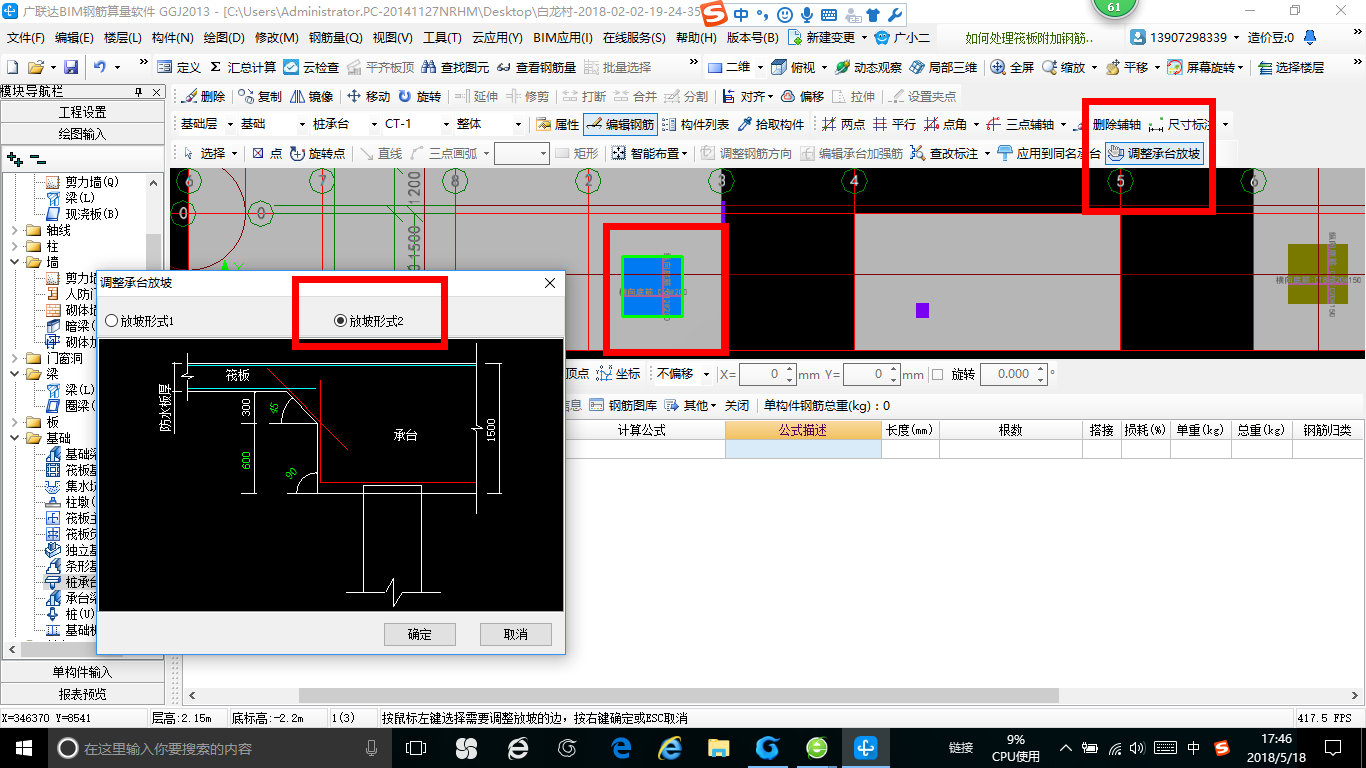Click the 旋转 rotate tool
This screenshot has height=768, width=1366.
coord(420,97)
